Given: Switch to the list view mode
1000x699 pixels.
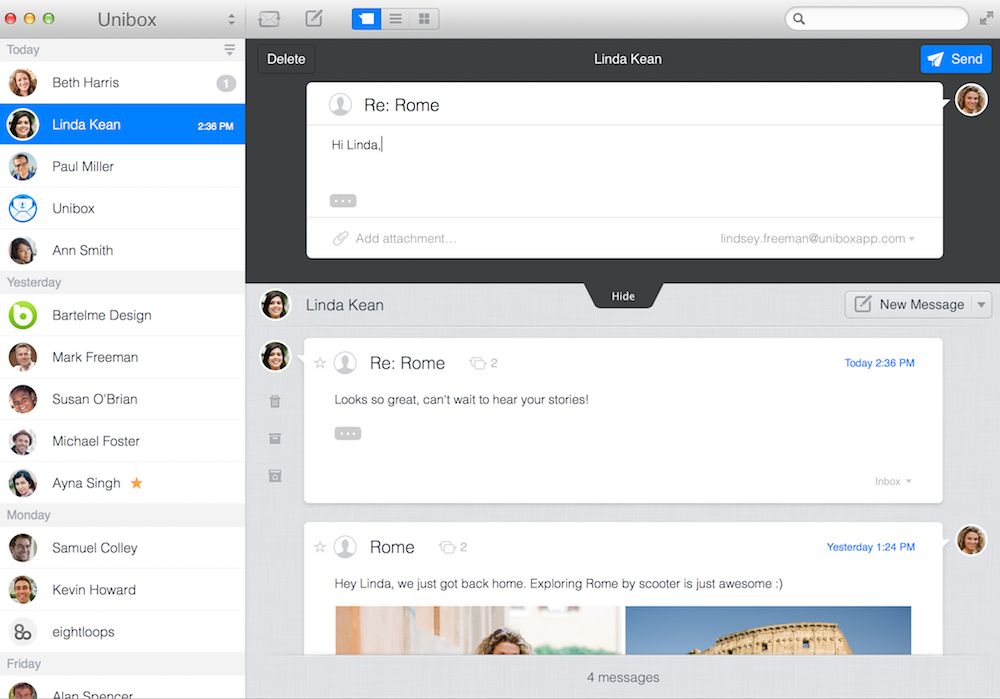Looking at the screenshot, I should 395,19.
